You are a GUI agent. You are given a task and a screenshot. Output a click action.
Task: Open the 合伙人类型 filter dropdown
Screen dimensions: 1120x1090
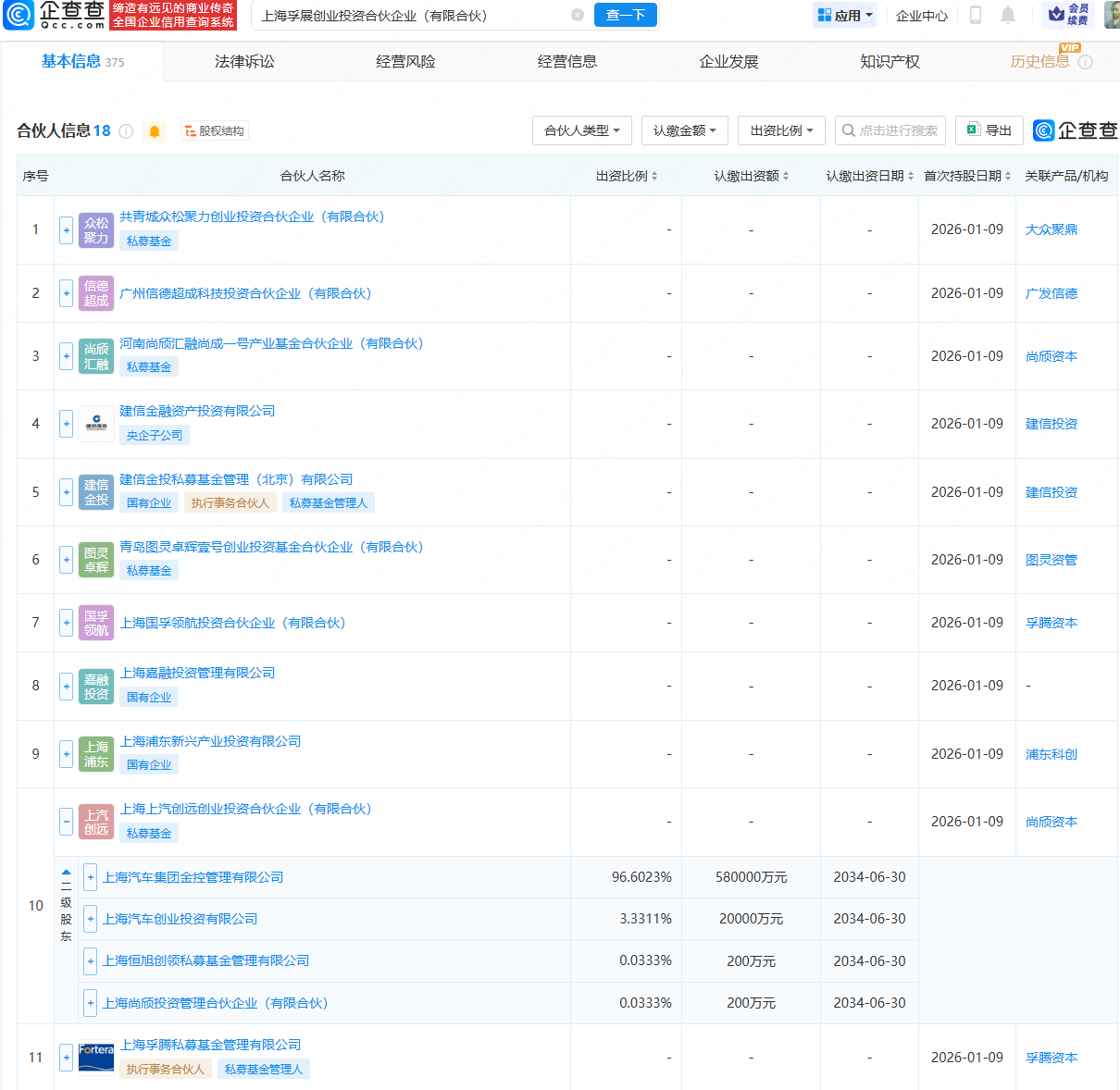(581, 130)
